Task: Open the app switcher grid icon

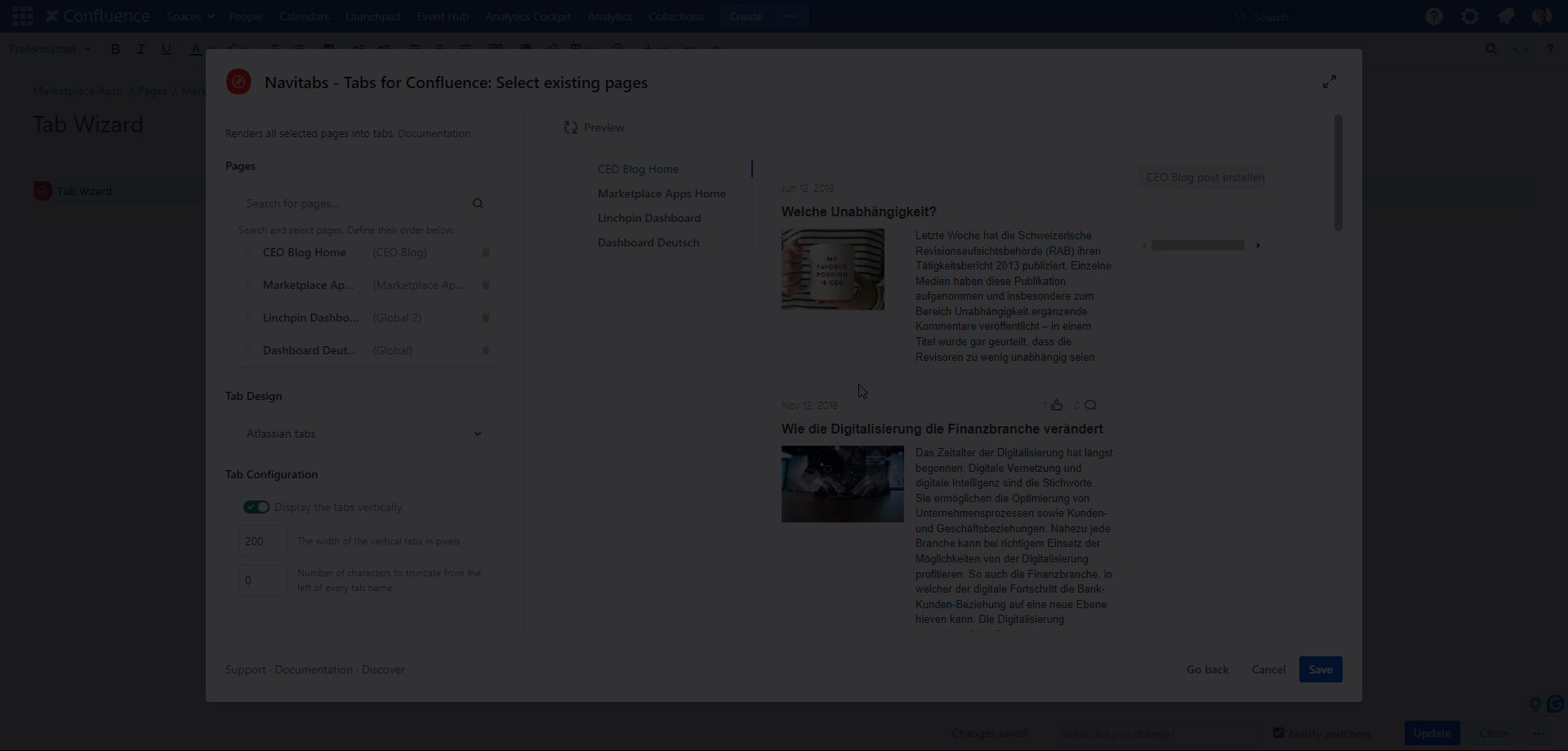Action: [x=22, y=16]
